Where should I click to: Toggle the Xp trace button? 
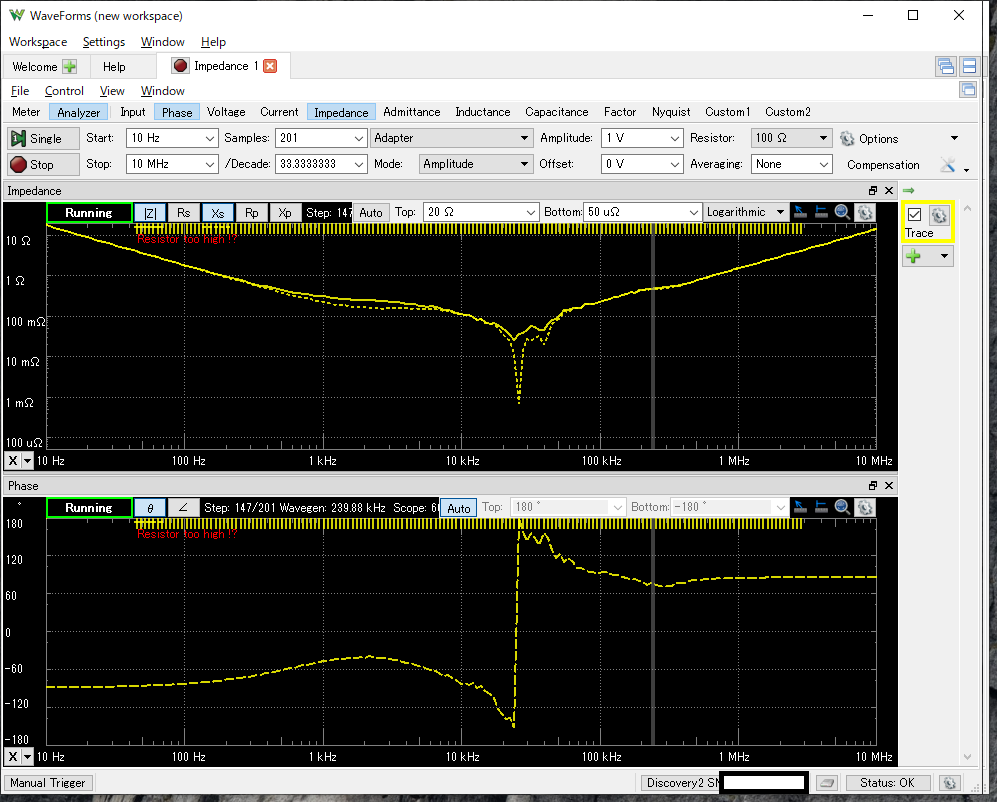(285, 212)
